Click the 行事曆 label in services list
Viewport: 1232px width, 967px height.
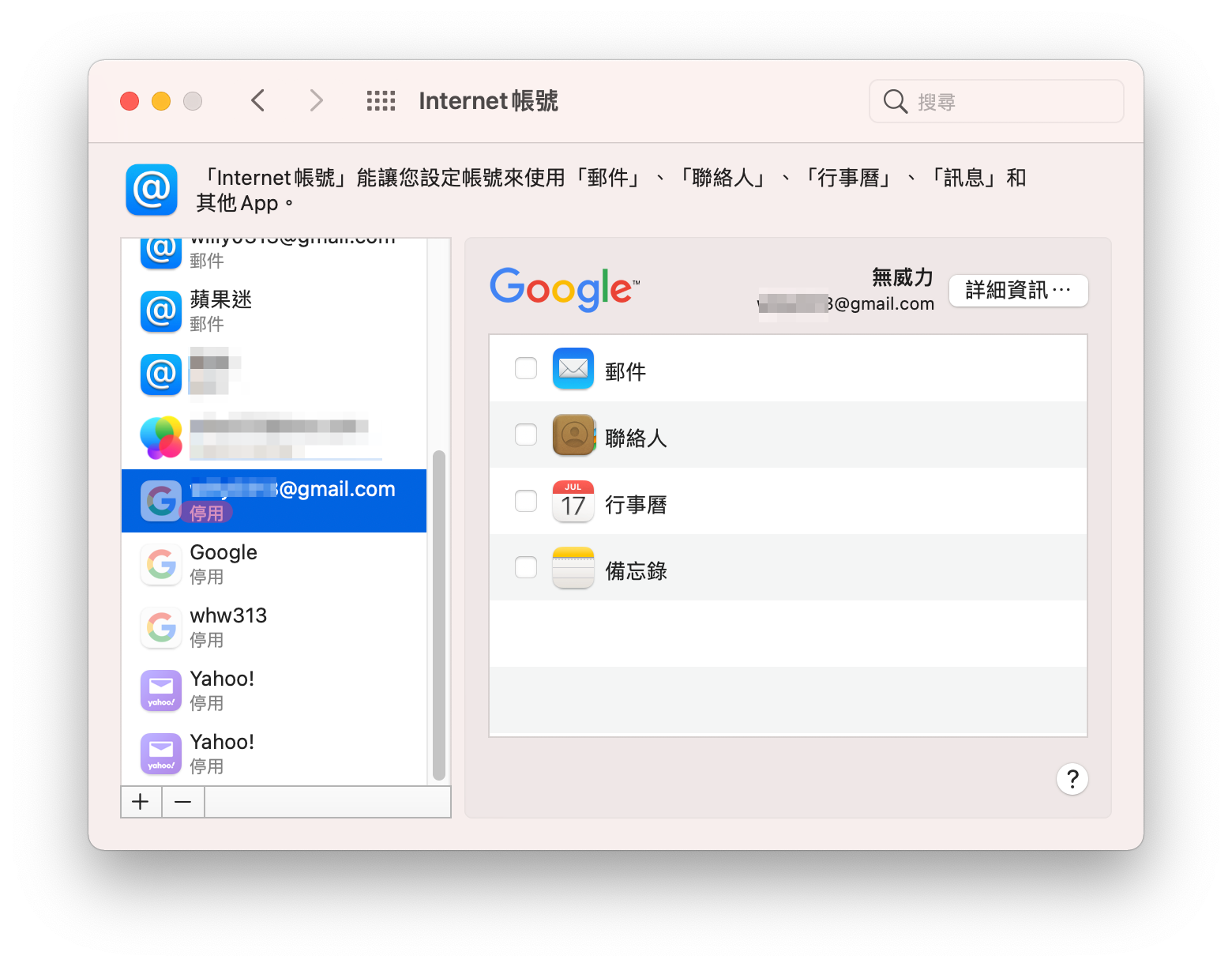pyautogui.click(x=636, y=504)
